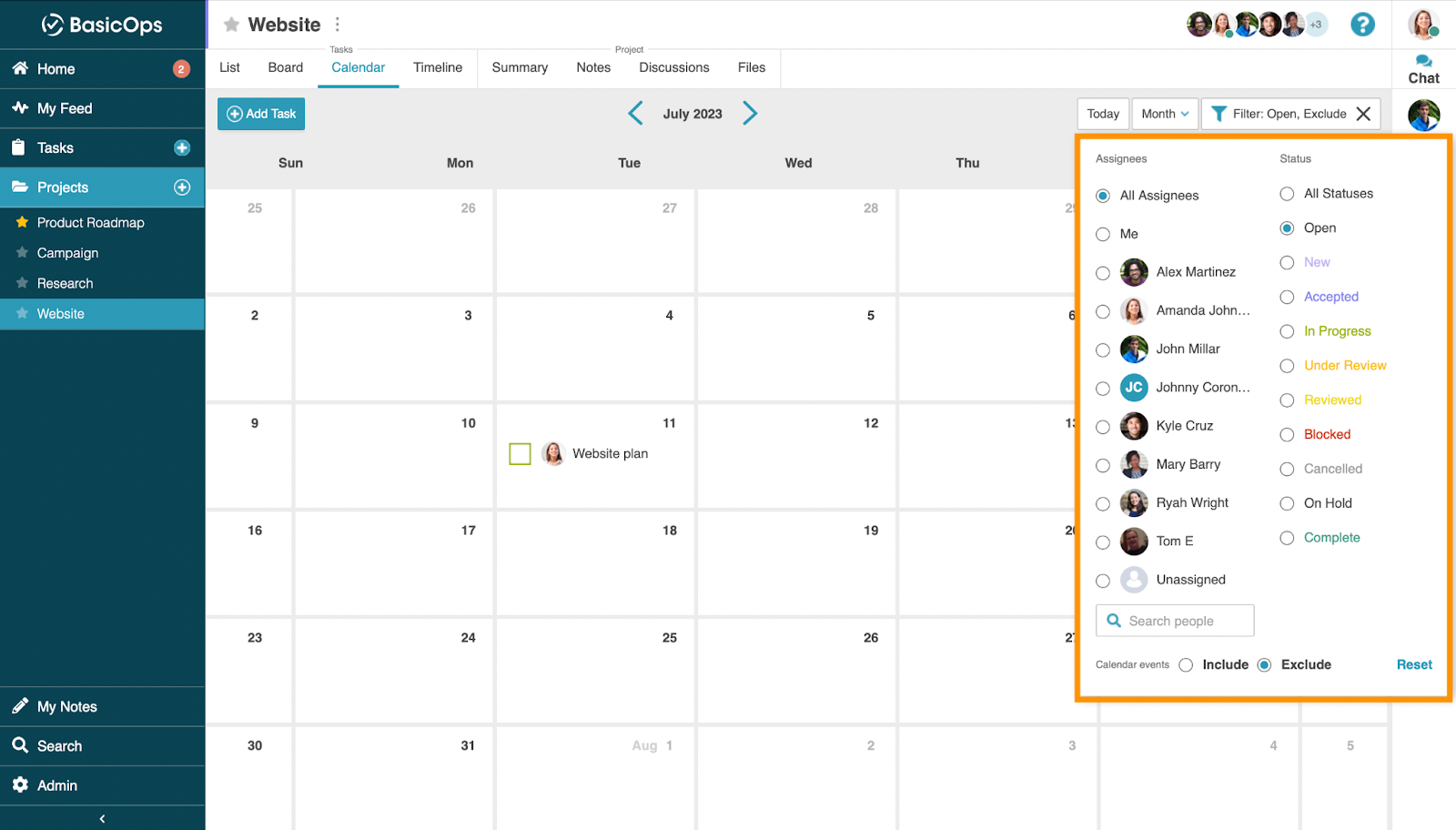Go to previous month with left arrow
This screenshot has height=830, width=1456.
click(x=635, y=114)
